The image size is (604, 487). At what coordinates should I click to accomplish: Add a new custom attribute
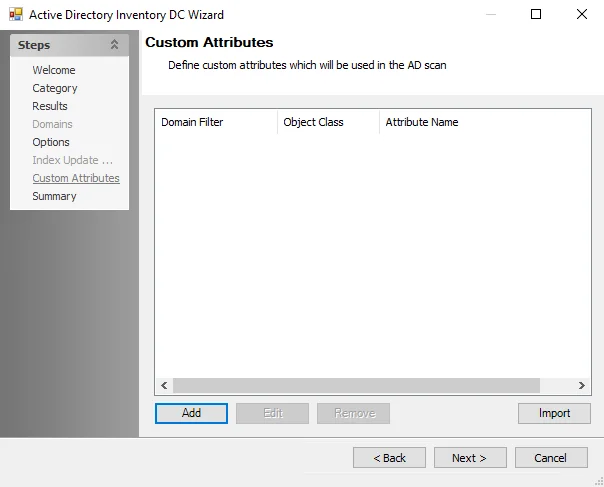pos(191,413)
